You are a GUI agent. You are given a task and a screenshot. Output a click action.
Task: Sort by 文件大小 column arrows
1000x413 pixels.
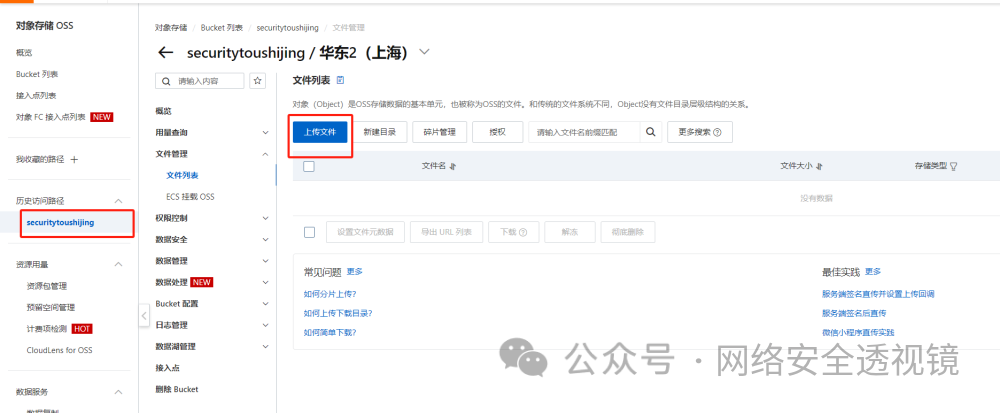[x=820, y=166]
